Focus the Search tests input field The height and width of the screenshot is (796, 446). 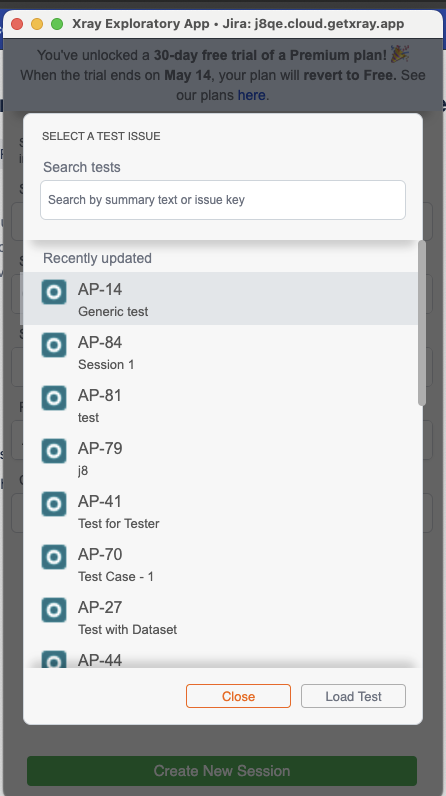click(x=223, y=200)
